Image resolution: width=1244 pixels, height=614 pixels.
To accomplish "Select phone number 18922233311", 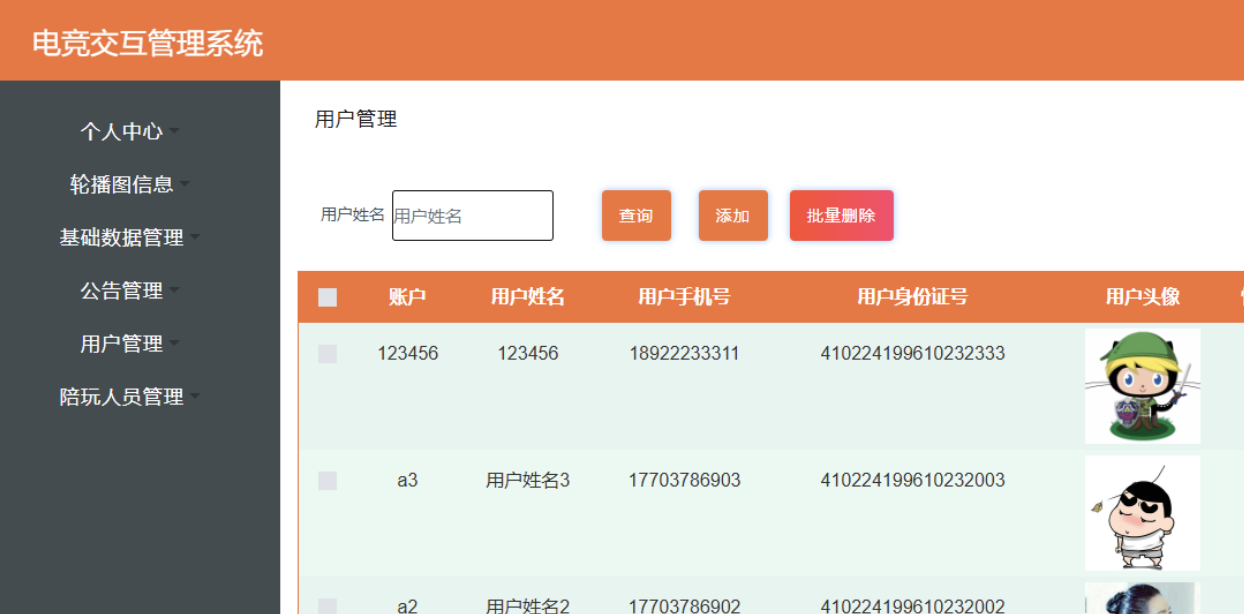I will [x=684, y=353].
